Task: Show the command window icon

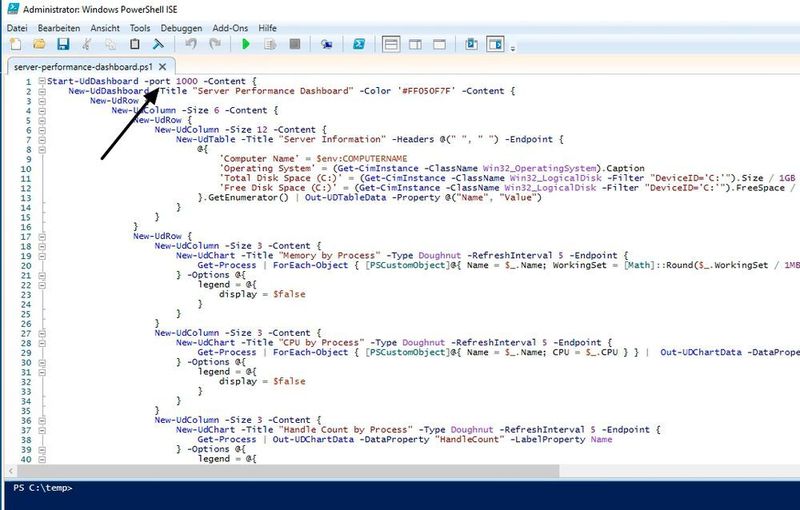Action: pos(471,44)
